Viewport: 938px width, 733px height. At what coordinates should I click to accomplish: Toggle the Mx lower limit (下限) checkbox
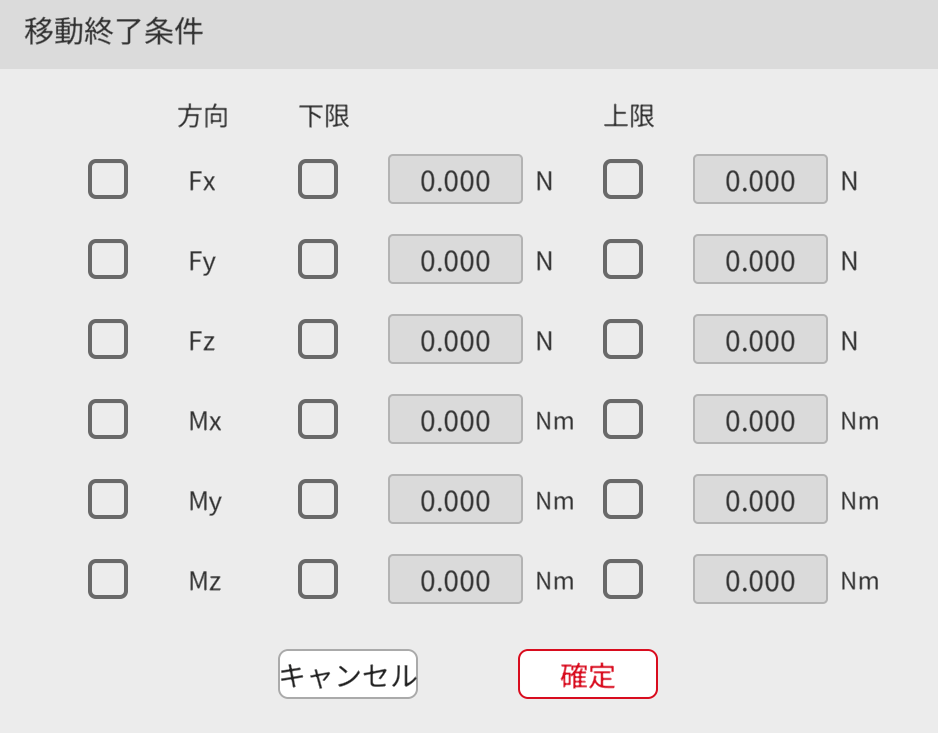[x=318, y=420]
